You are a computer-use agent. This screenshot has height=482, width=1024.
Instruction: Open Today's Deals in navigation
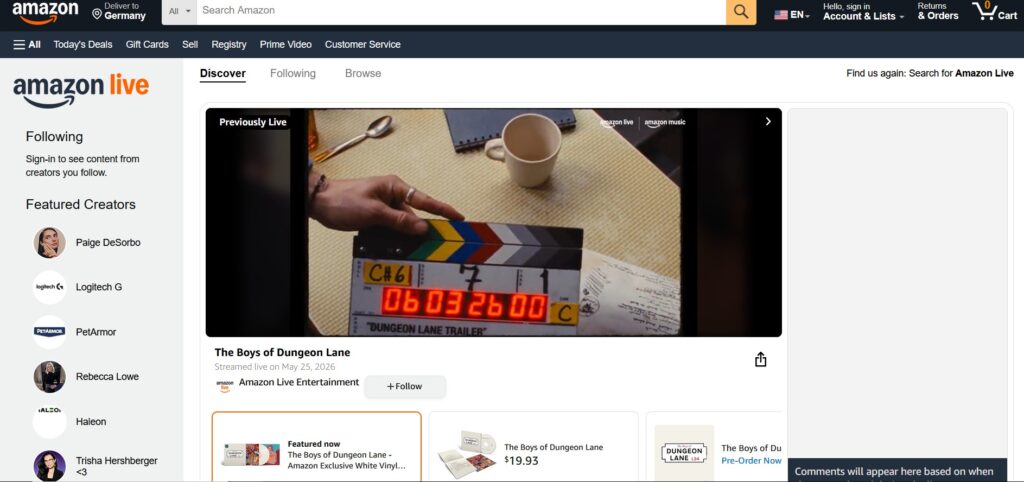83,44
